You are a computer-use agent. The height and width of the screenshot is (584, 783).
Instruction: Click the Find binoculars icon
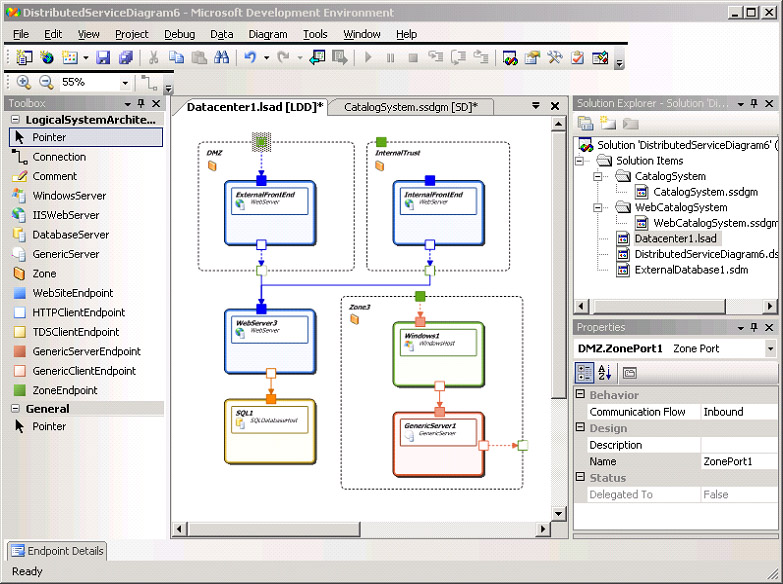(x=221, y=57)
